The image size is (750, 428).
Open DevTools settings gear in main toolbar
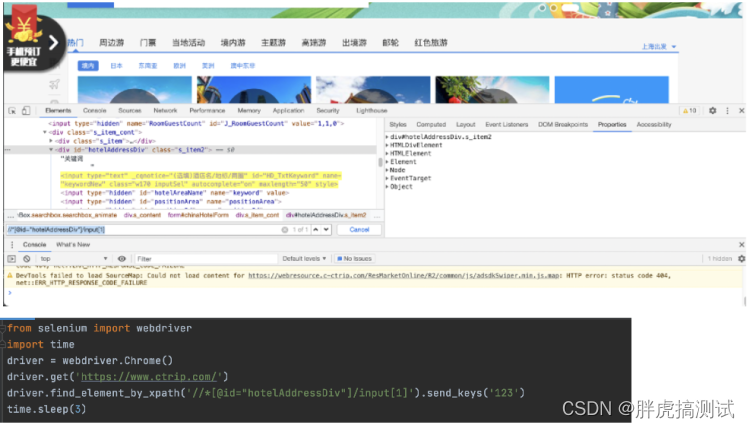coord(713,110)
